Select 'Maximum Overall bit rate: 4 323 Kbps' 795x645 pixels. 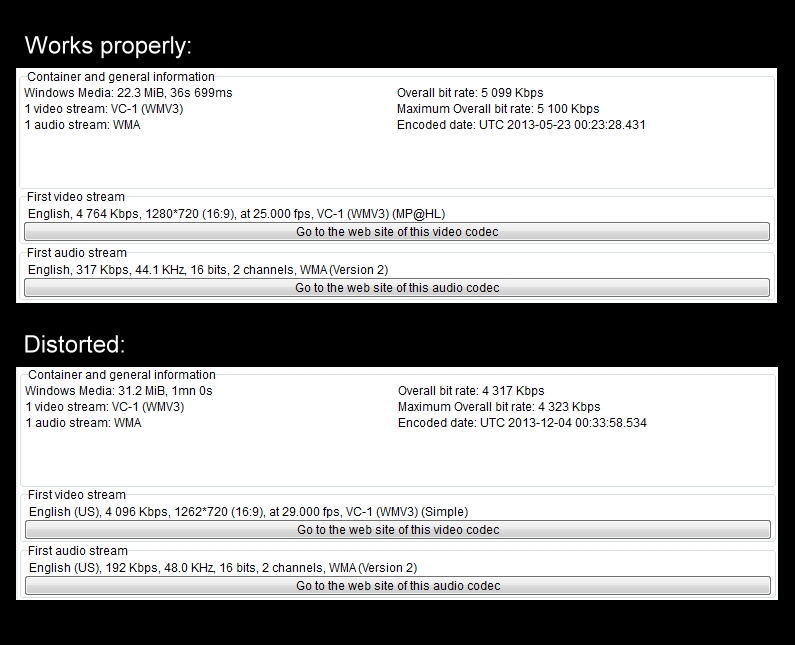point(499,407)
